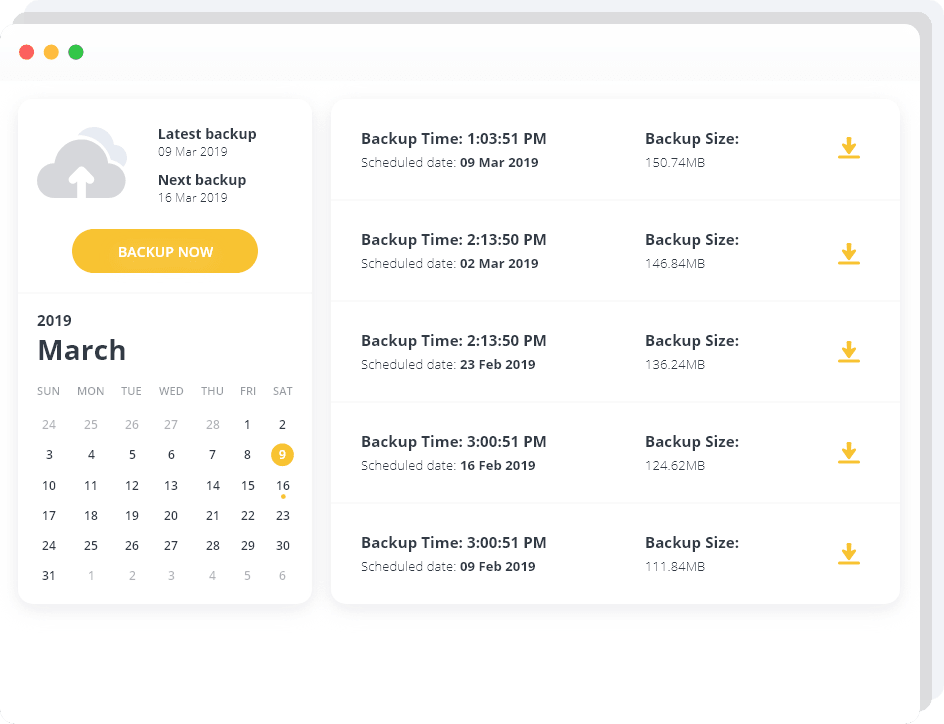Click the red window close dot
Image resolution: width=944 pixels, height=724 pixels.
[x=26, y=52]
